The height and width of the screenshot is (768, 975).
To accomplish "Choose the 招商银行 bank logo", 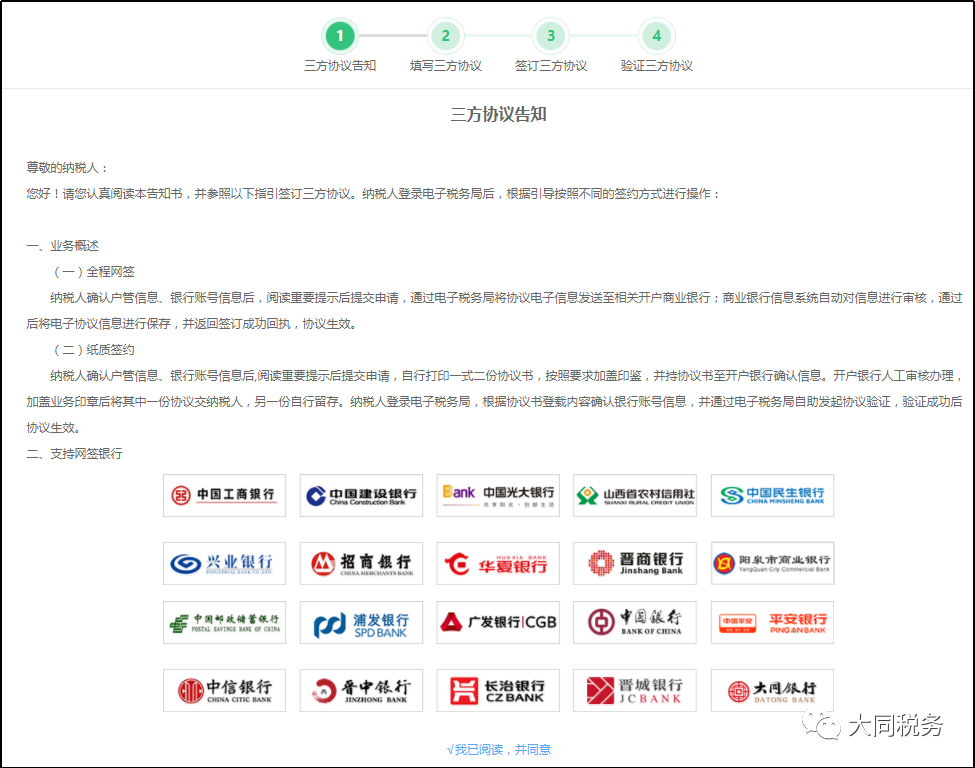I will tap(361, 563).
